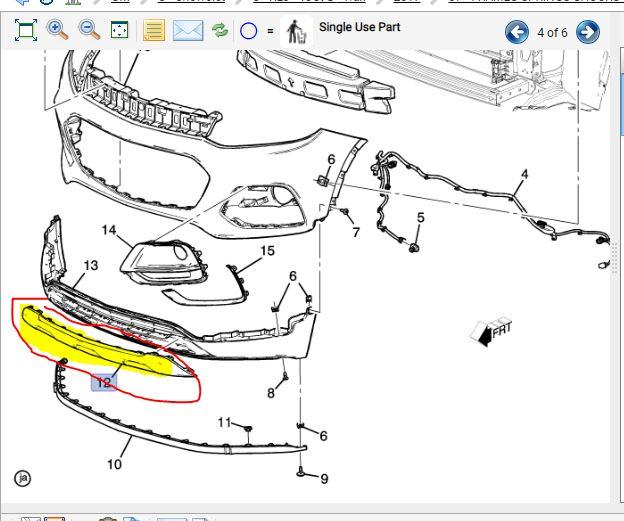624x521 pixels.
Task: Zoom out with the minus magnifier
Action: (90, 31)
